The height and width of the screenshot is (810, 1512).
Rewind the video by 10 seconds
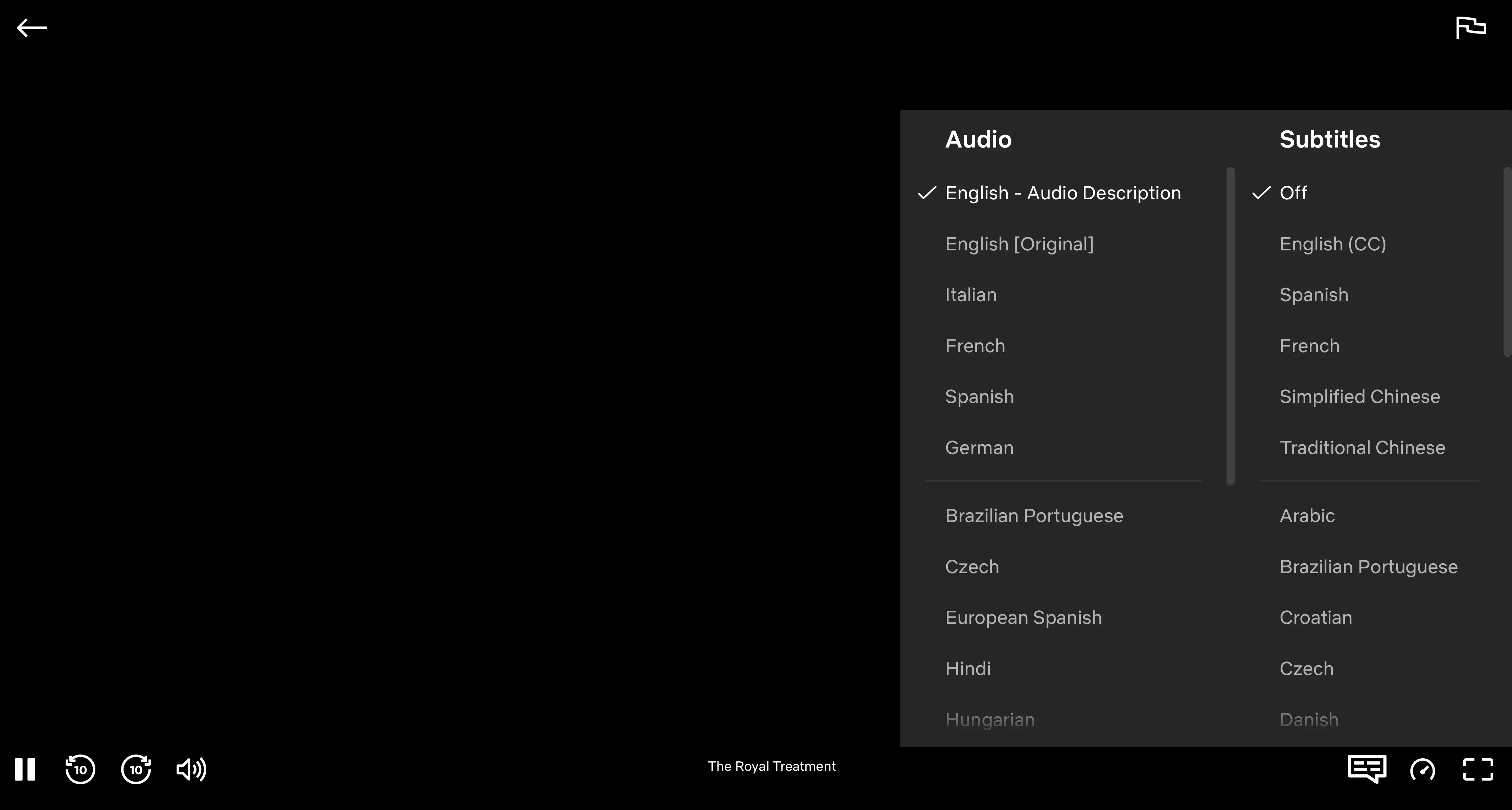tap(80, 769)
